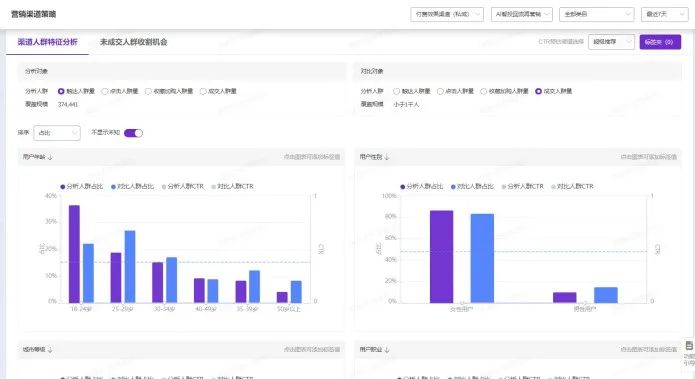Image resolution: width=695 pixels, height=379 pixels.
Task: Click the blue 男性用户 bar
Action: 606,295
